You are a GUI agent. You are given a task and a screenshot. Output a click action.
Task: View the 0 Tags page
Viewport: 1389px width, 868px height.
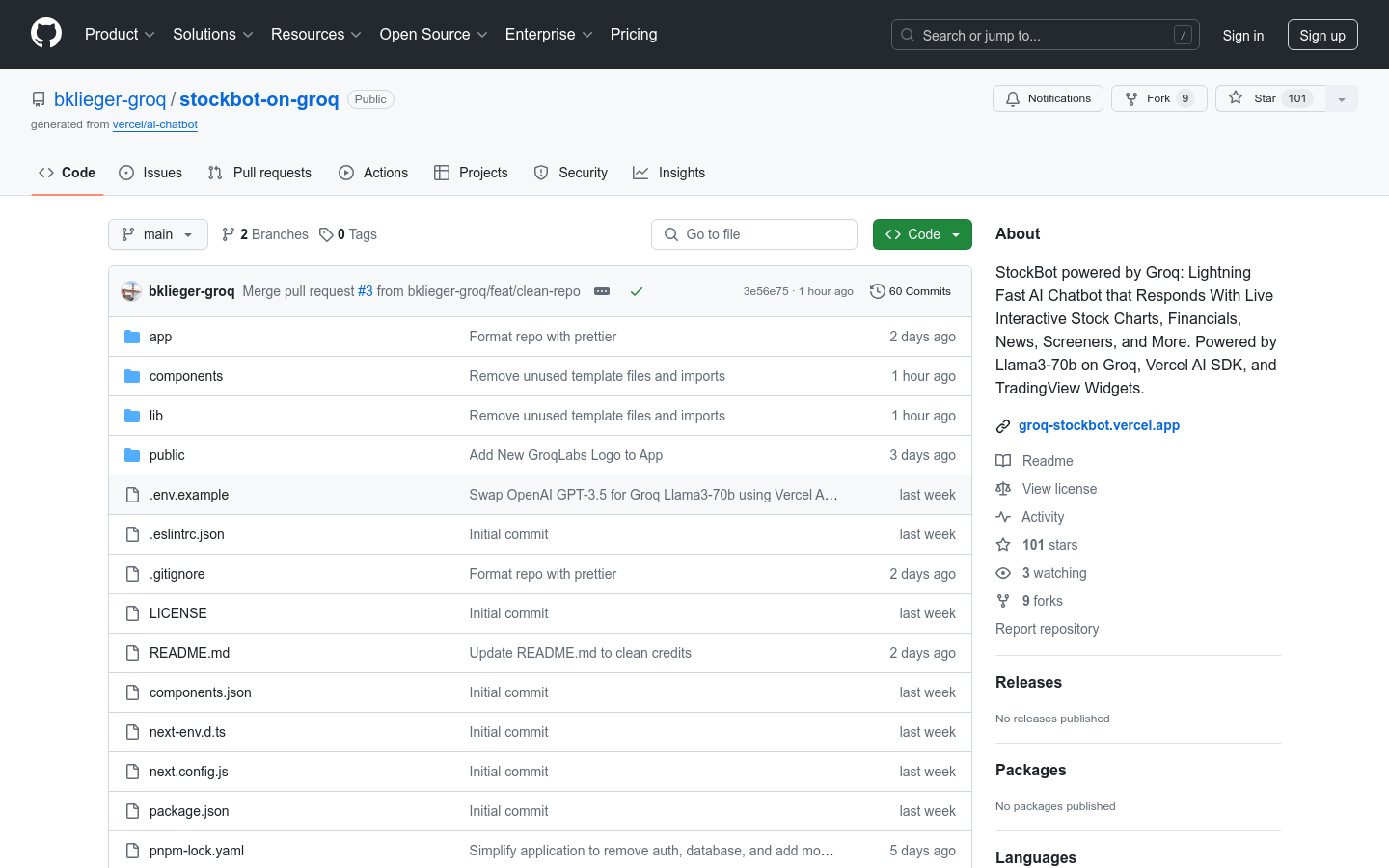click(348, 234)
